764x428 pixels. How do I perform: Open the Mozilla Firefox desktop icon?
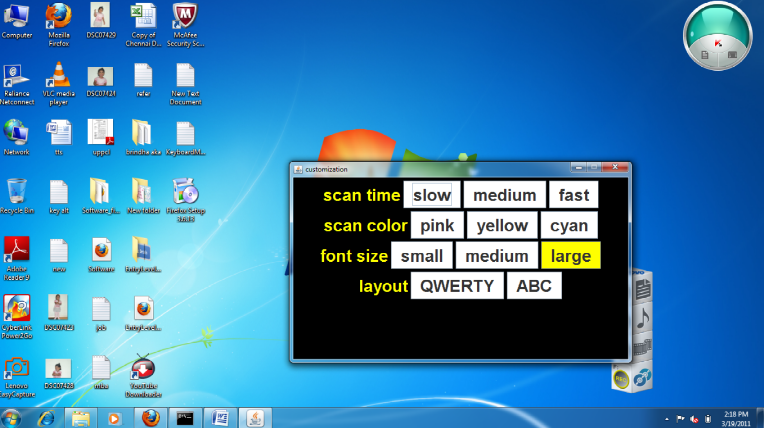click(x=59, y=20)
